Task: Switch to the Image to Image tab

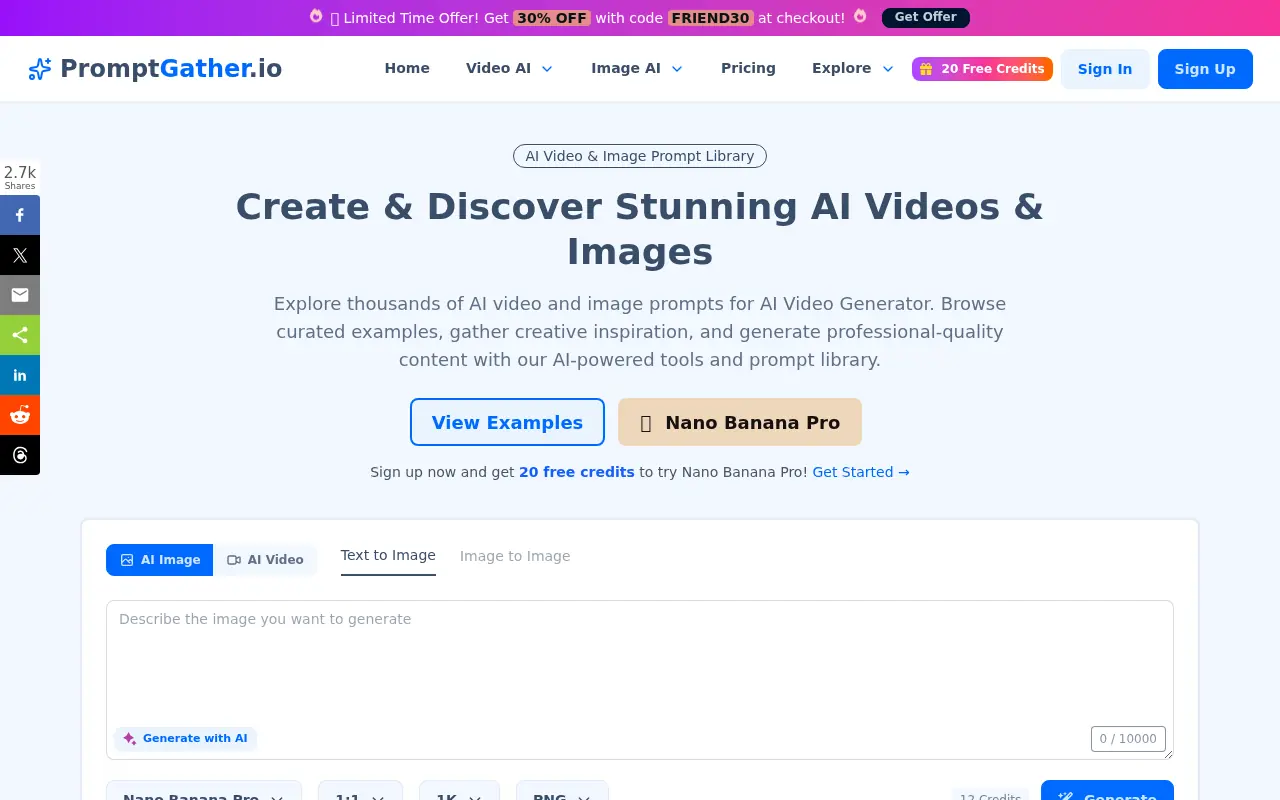Action: (515, 556)
